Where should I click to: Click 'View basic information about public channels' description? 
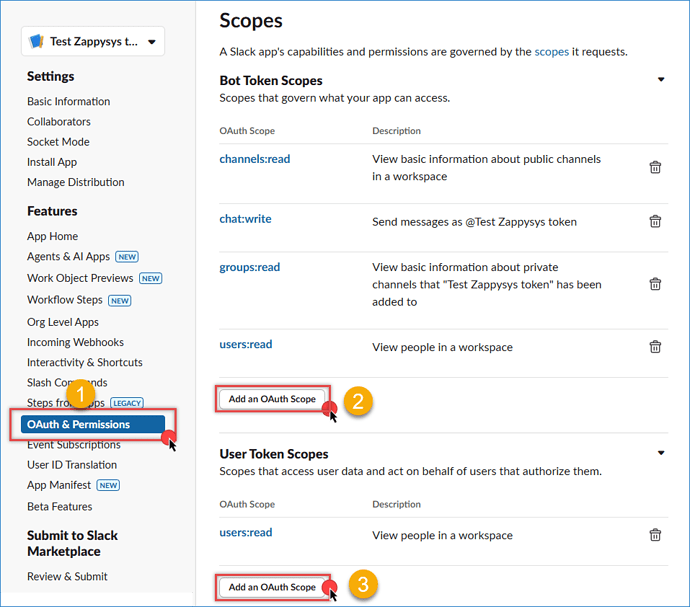coord(486,168)
